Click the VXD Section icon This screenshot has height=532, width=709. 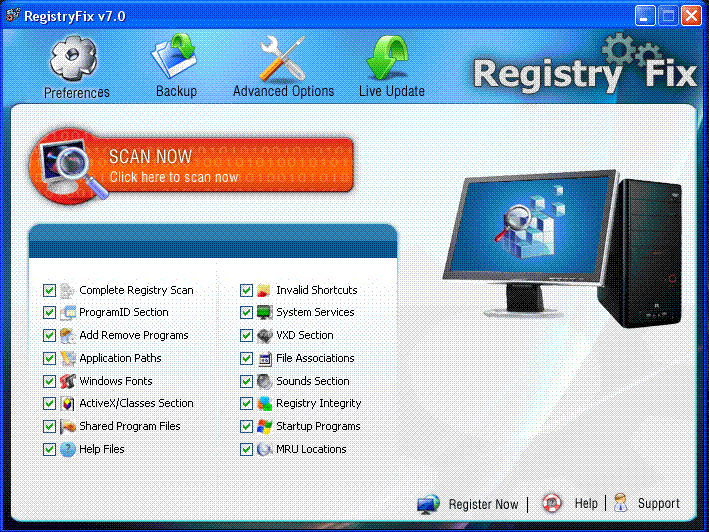point(264,335)
